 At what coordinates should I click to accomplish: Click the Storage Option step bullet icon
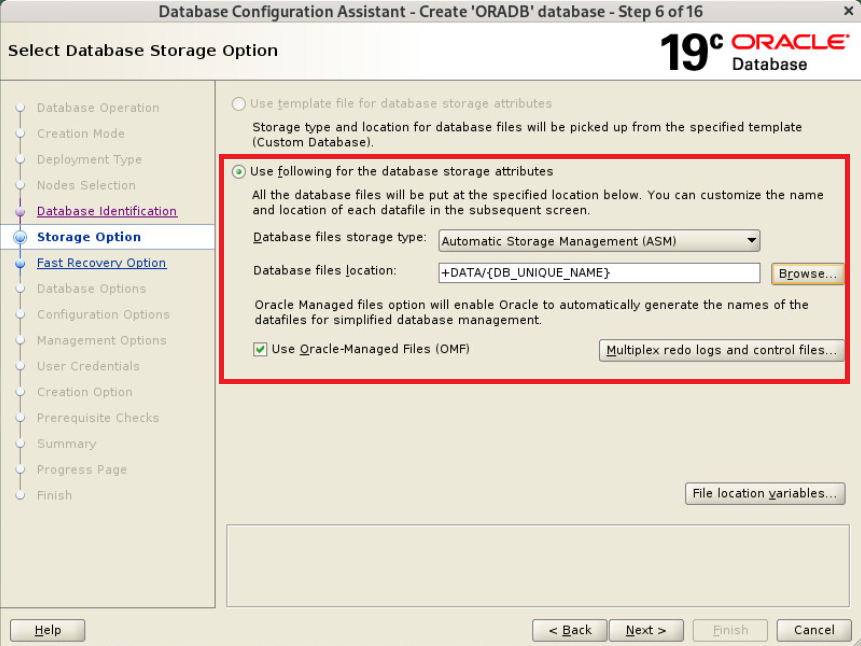pos(20,237)
